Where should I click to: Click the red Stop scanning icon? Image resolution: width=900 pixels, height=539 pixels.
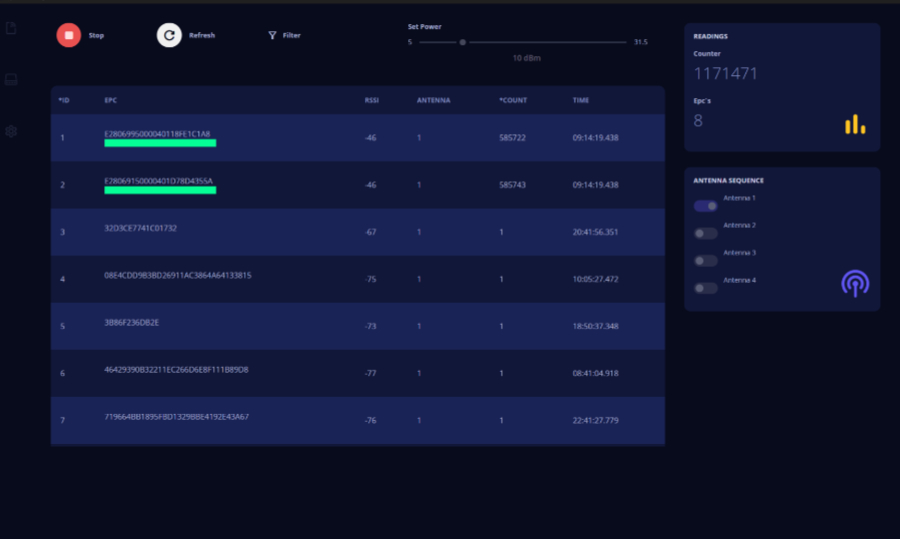pos(69,35)
